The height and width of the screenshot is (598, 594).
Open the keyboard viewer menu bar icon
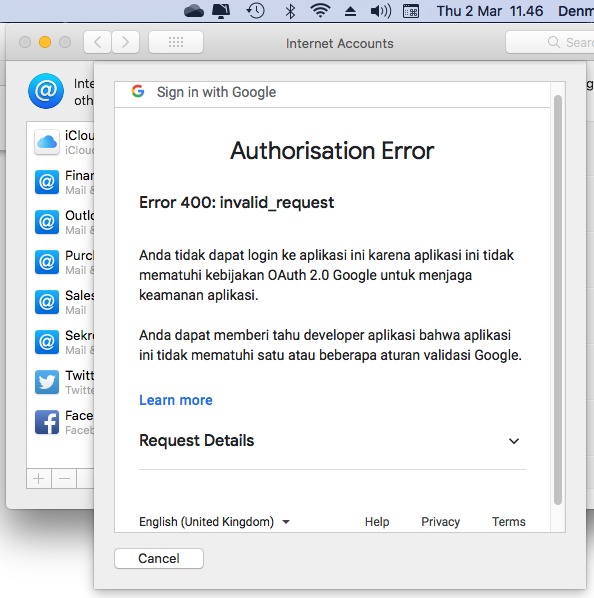[411, 11]
